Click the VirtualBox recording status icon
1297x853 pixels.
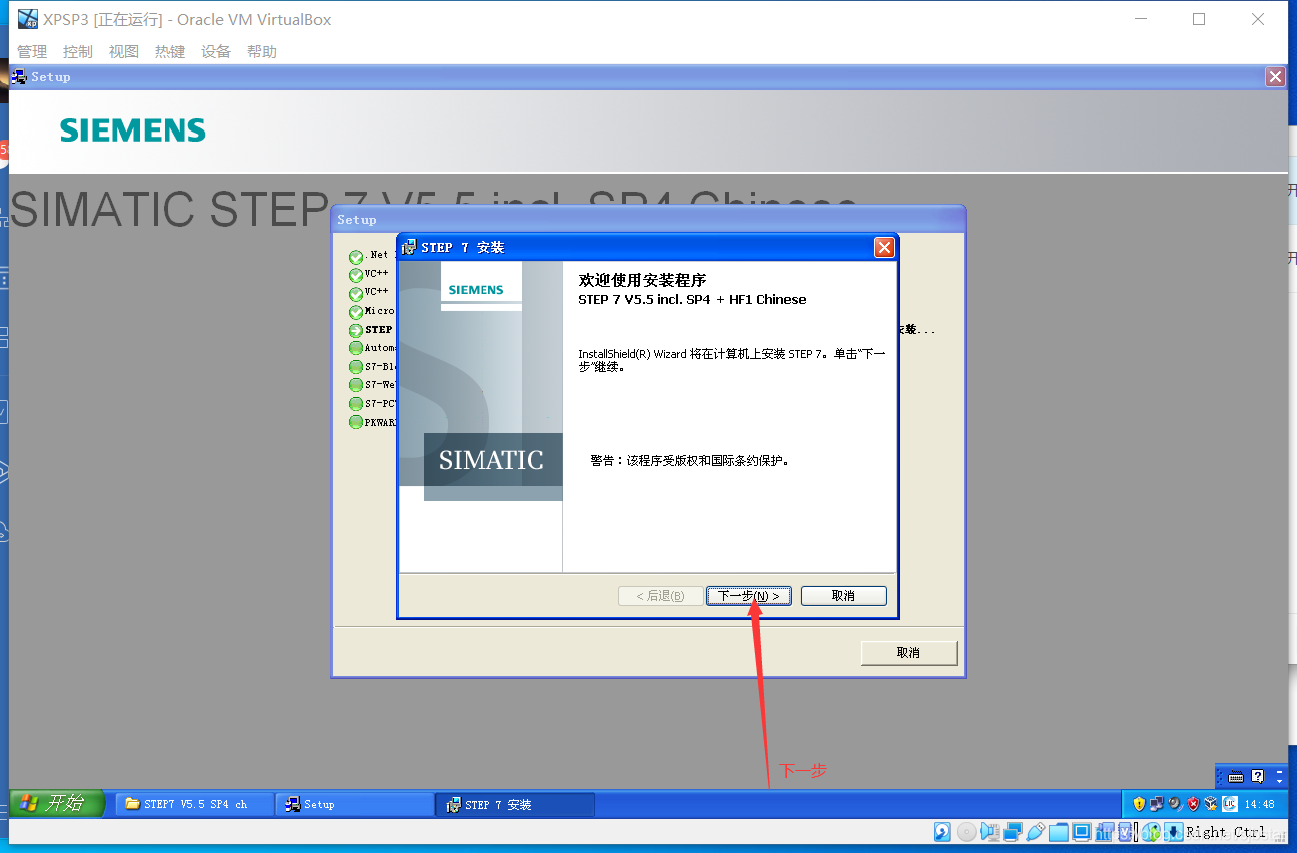click(1105, 831)
